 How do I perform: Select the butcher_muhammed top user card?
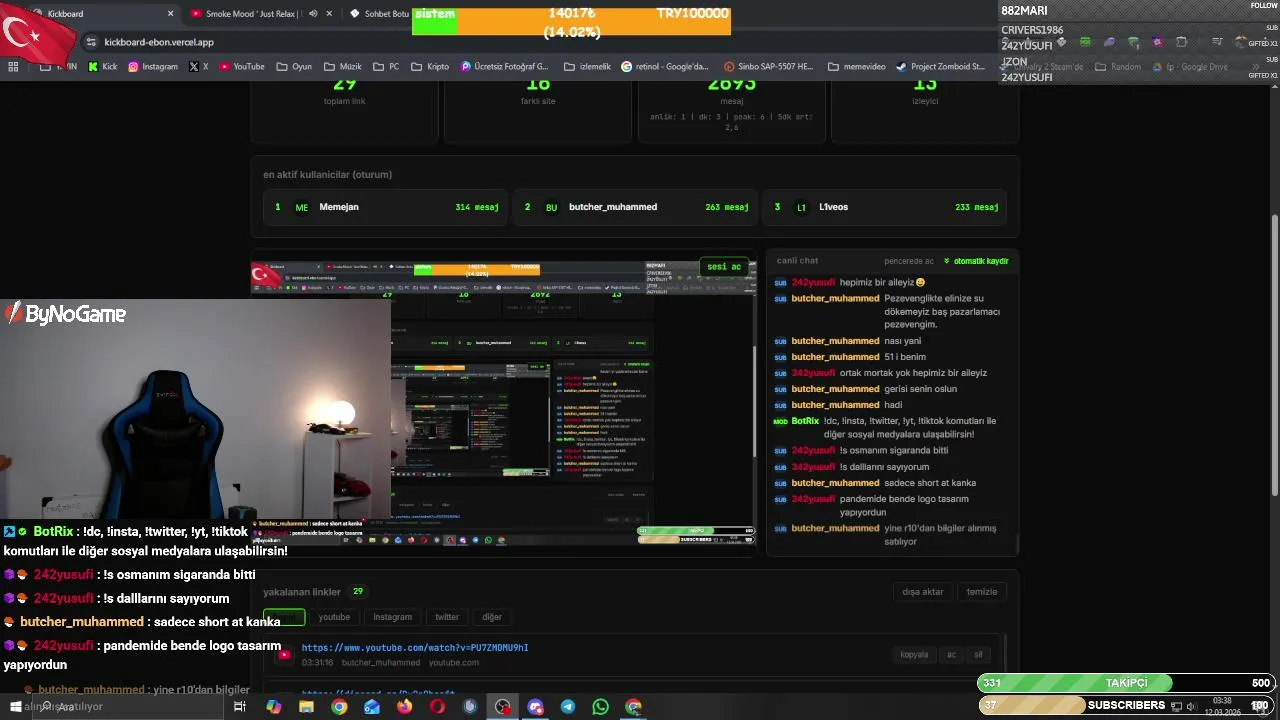pyautogui.click(x=634, y=207)
